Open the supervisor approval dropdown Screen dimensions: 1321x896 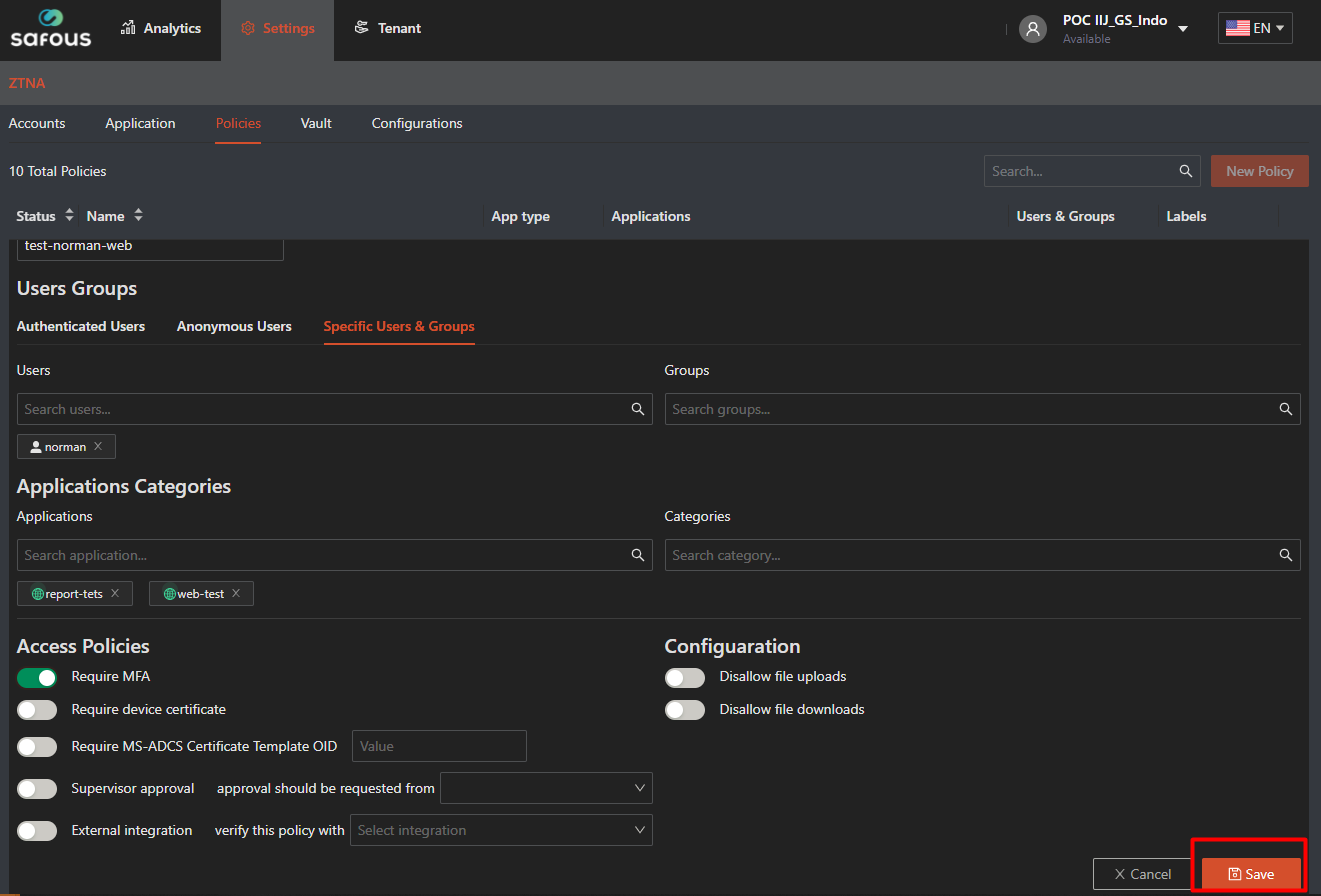point(546,788)
